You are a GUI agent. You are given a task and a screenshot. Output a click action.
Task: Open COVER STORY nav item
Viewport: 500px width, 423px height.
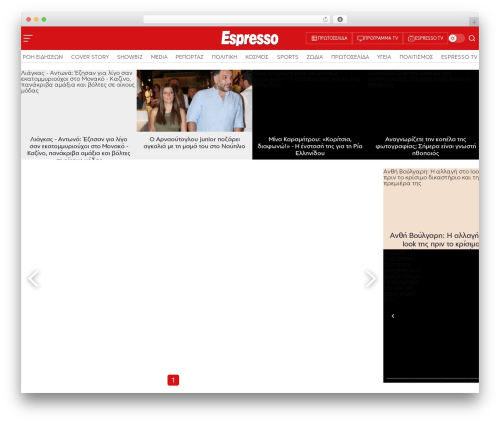coord(90,57)
